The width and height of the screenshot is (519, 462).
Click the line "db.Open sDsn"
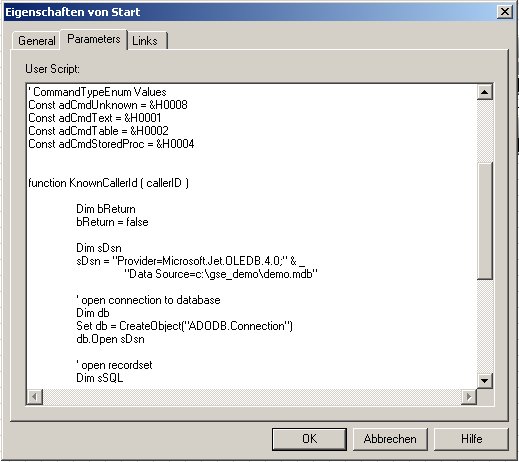110,339
